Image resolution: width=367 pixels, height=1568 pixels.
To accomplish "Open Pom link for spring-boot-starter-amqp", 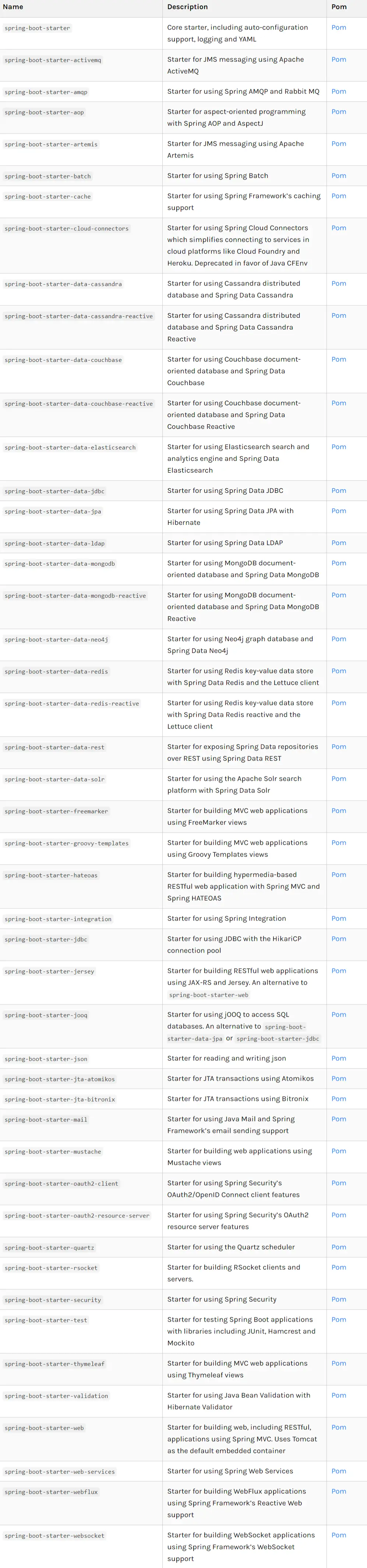I will [338, 91].
